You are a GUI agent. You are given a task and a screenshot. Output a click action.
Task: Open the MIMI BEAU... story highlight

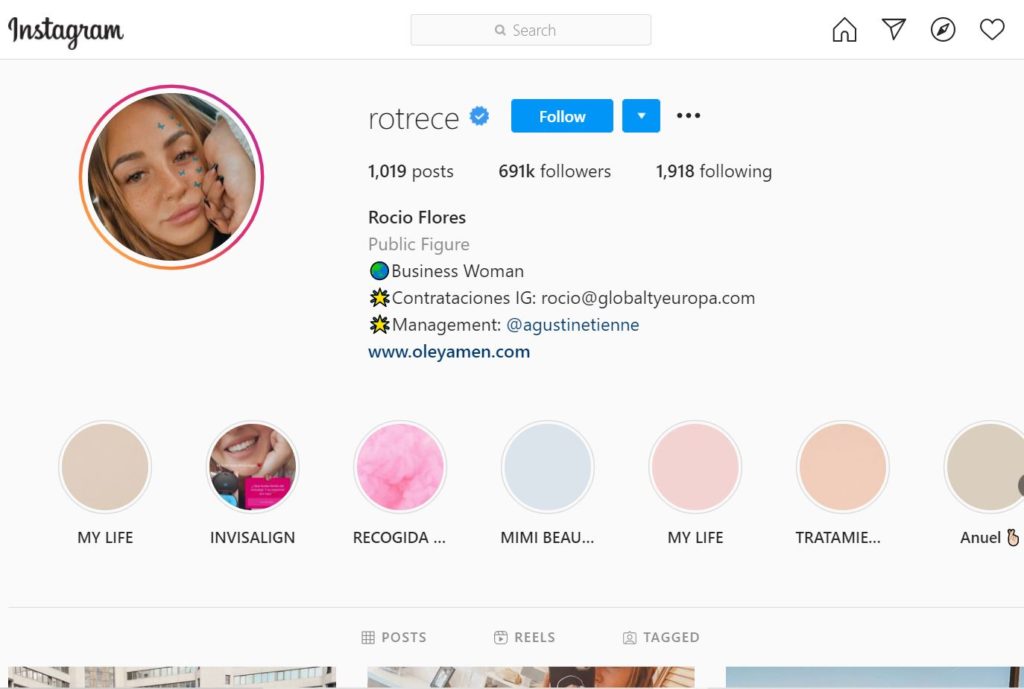coord(547,483)
